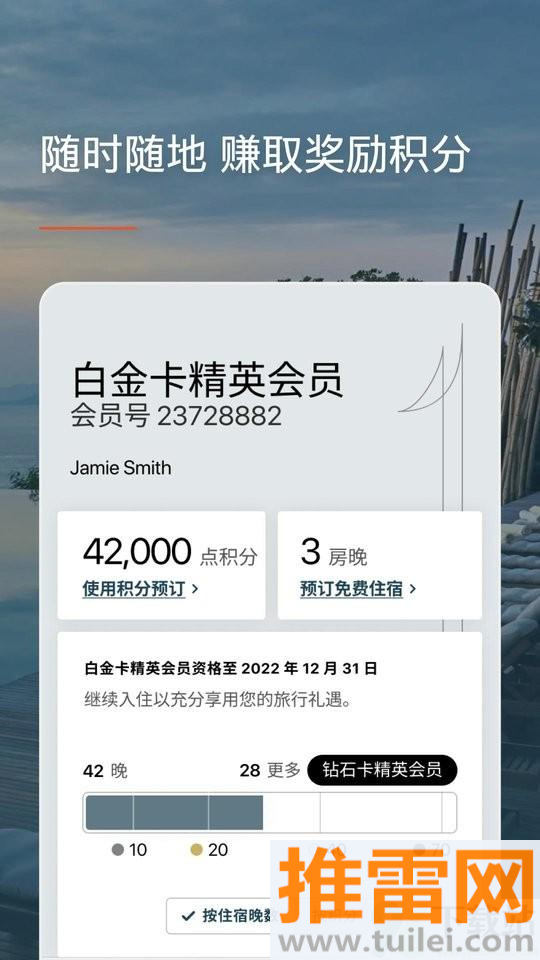Click the checkmark icon in 按住宿晚数 button
Viewport: 540px width, 960px height.
click(189, 916)
